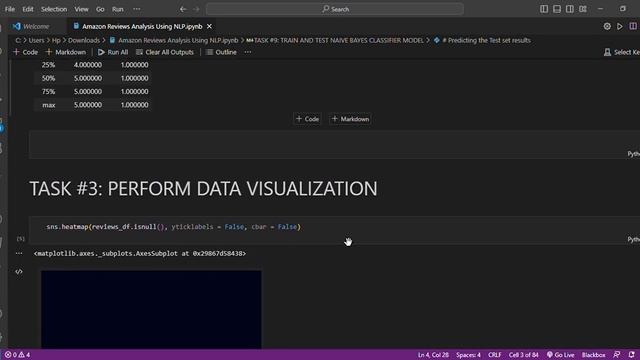Click the TASK #3: PERFORM DATA VISUALIZATION heading

203,189
